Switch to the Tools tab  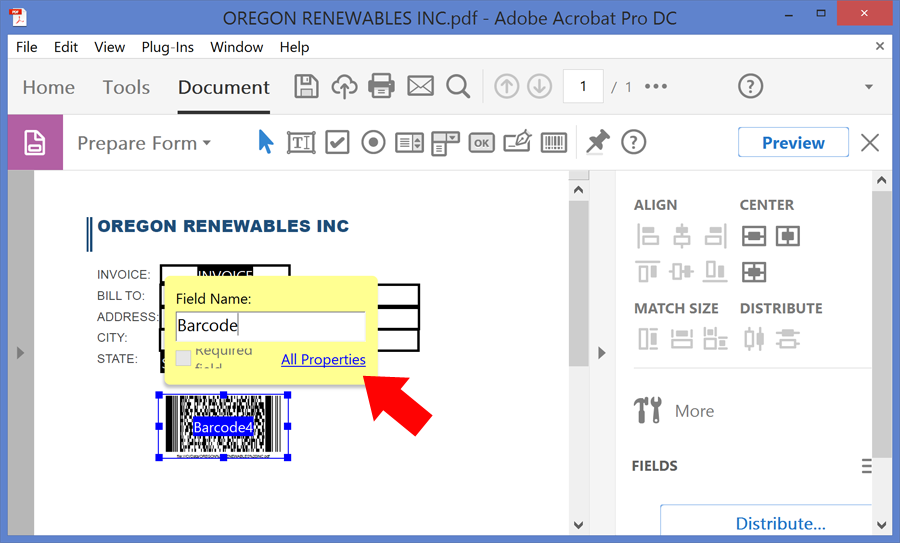(126, 87)
